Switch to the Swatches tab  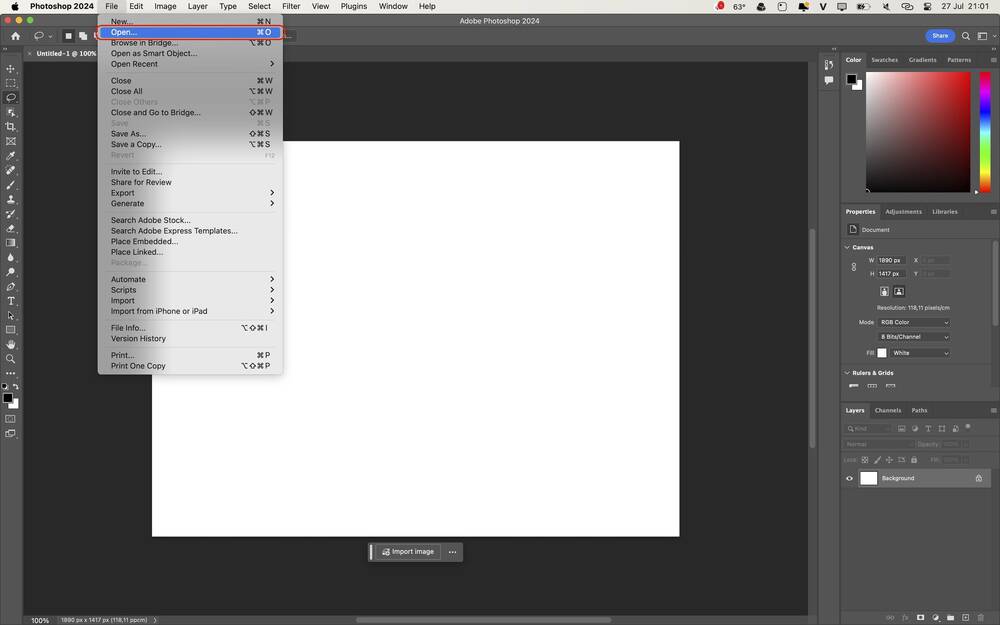click(x=884, y=60)
